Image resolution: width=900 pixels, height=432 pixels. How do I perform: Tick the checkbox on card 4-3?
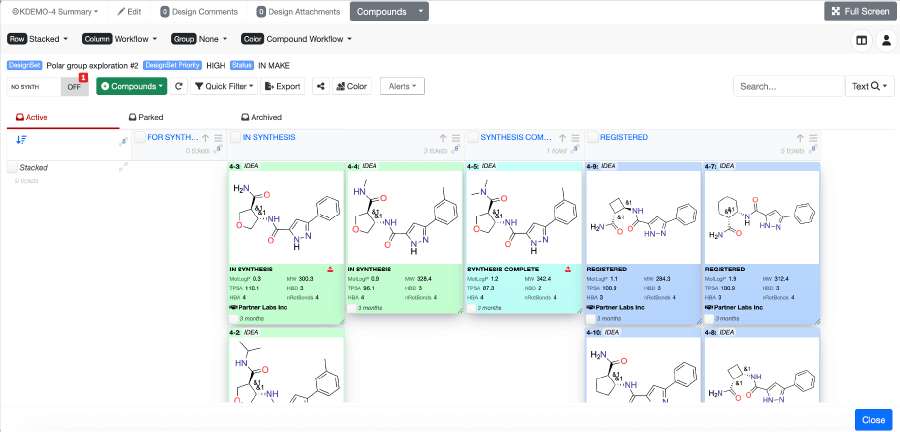(x=233, y=318)
